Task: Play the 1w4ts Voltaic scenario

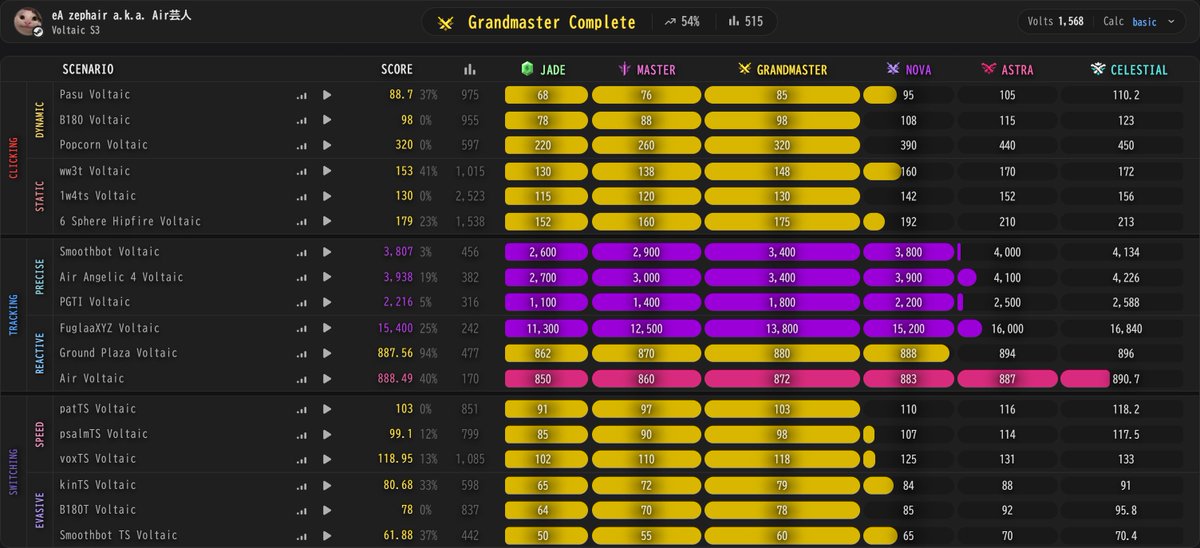Action: tap(326, 196)
